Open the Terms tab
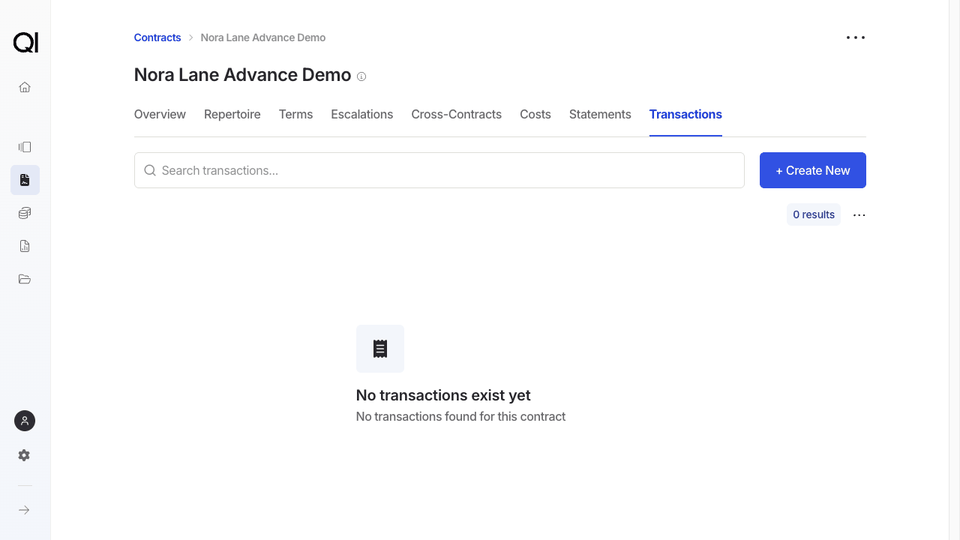960x540 pixels. tap(296, 114)
